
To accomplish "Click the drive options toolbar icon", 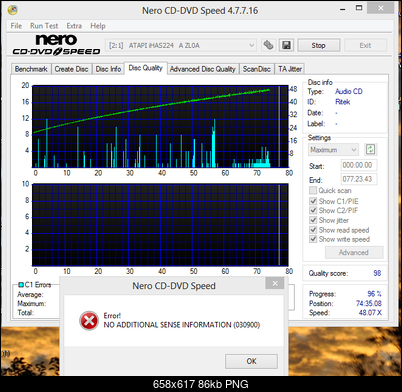I will click(268, 45).
